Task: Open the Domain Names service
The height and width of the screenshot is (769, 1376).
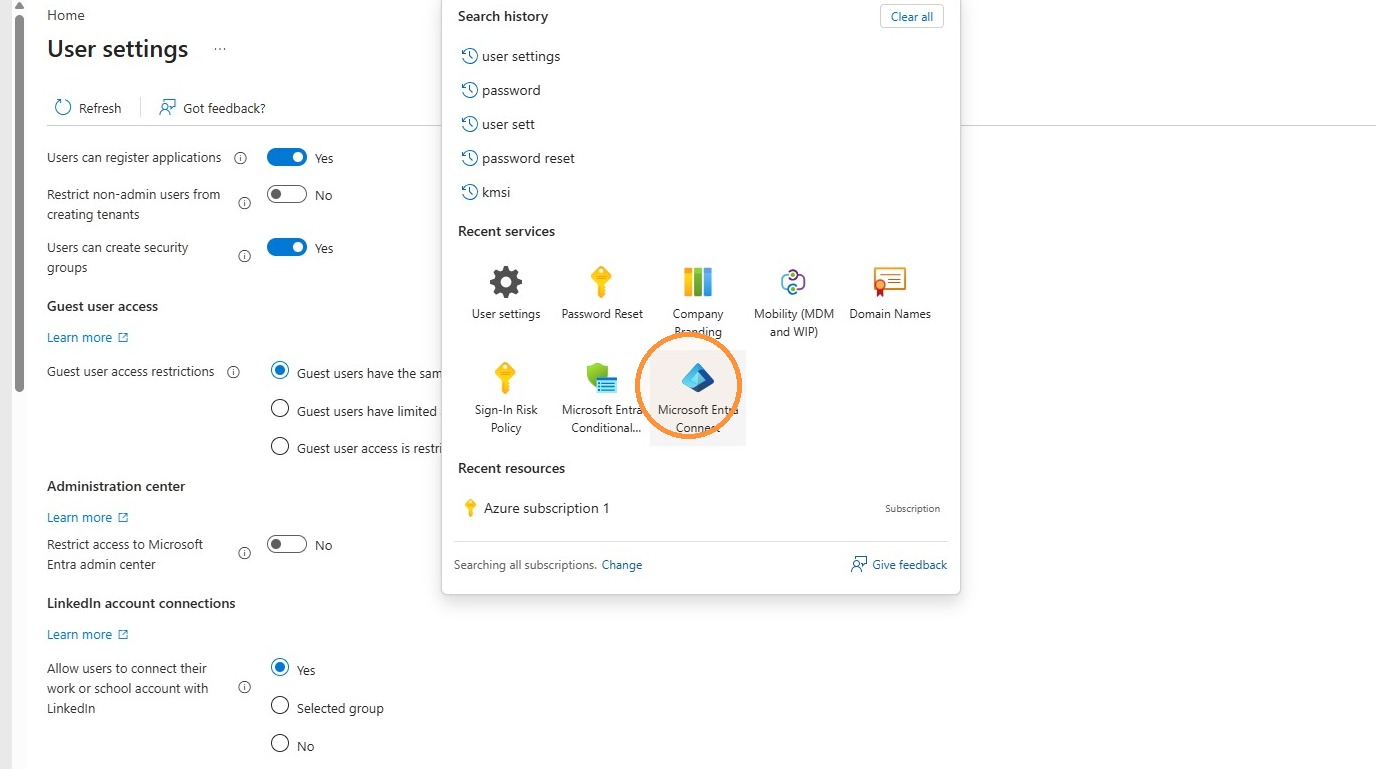Action: [x=890, y=294]
